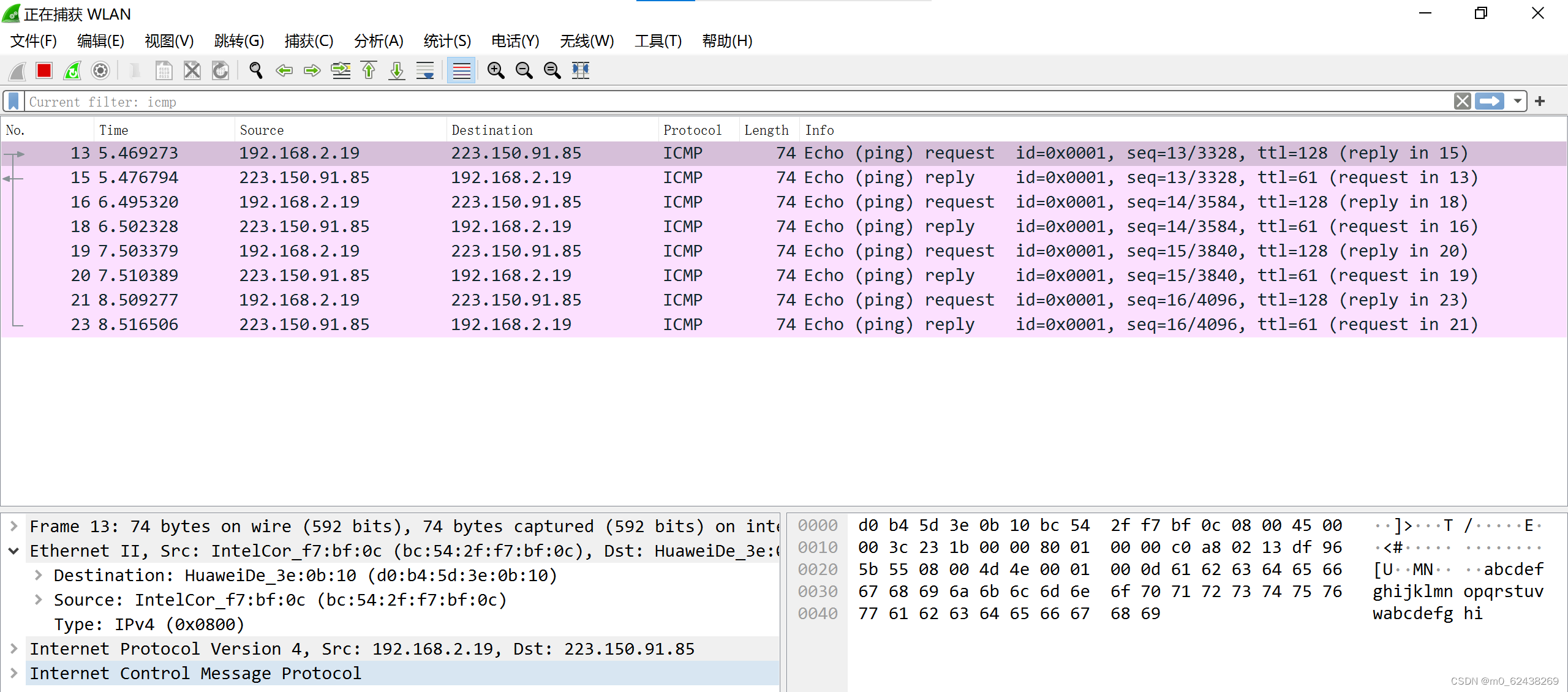Viewport: 1568px width, 692px height.
Task: Open the filter expression dropdown arrow
Action: click(1518, 101)
